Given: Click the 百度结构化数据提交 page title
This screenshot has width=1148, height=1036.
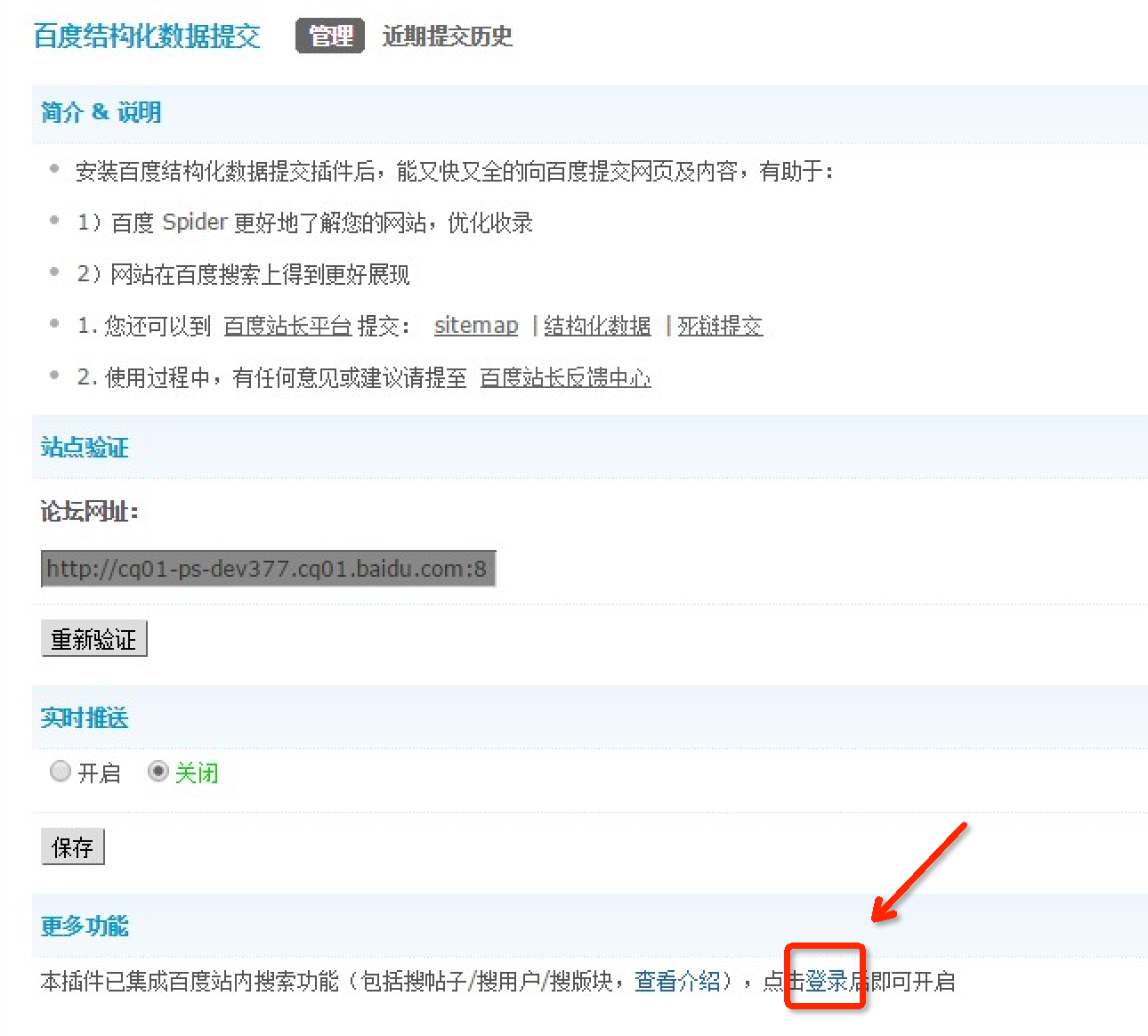Looking at the screenshot, I should pos(147,36).
